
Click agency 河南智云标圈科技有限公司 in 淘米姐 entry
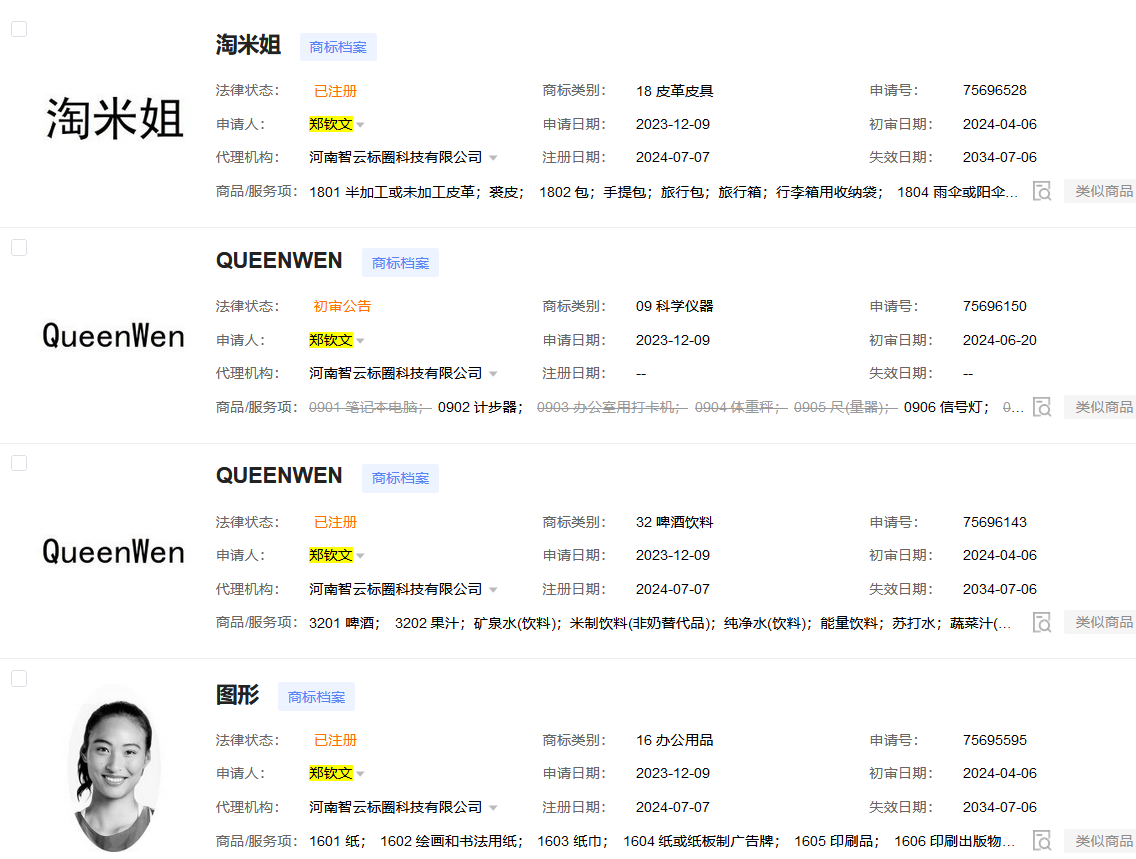pyautogui.click(x=396, y=157)
